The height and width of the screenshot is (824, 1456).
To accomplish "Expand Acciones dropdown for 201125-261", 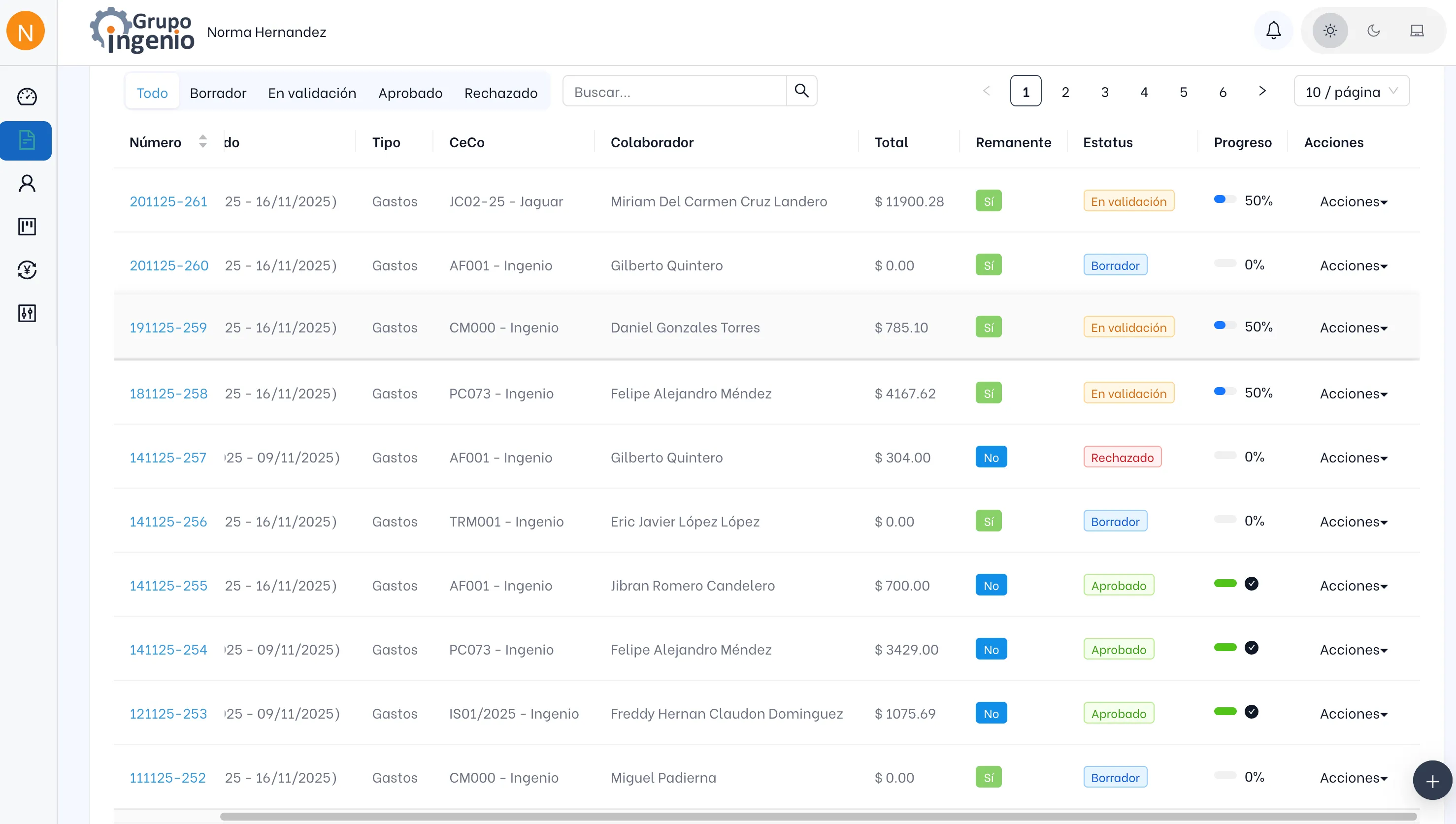I will click(x=1353, y=201).
